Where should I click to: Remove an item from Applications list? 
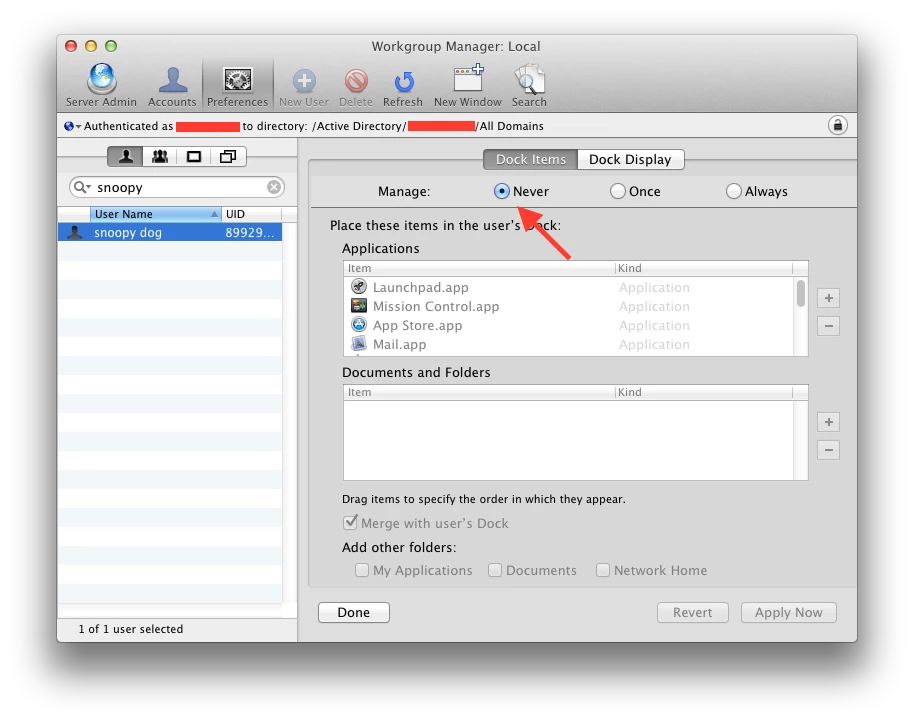coord(828,326)
